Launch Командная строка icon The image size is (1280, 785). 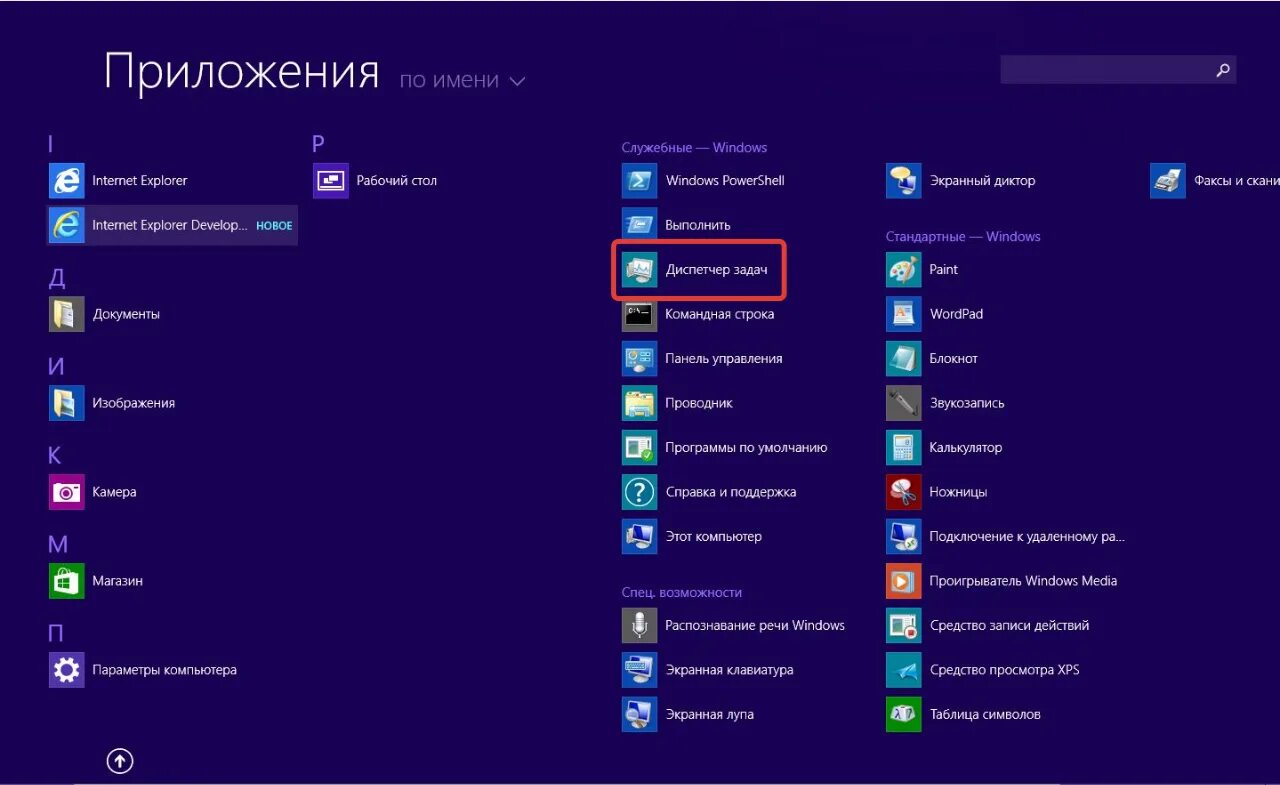pos(639,314)
